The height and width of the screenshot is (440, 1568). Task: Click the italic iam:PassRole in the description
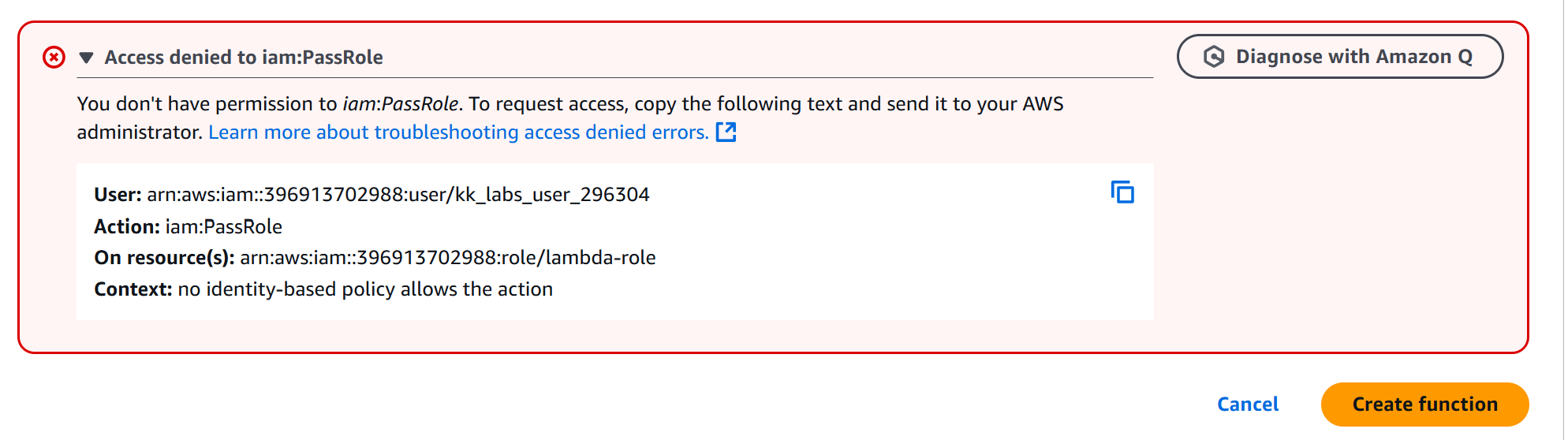(x=401, y=104)
